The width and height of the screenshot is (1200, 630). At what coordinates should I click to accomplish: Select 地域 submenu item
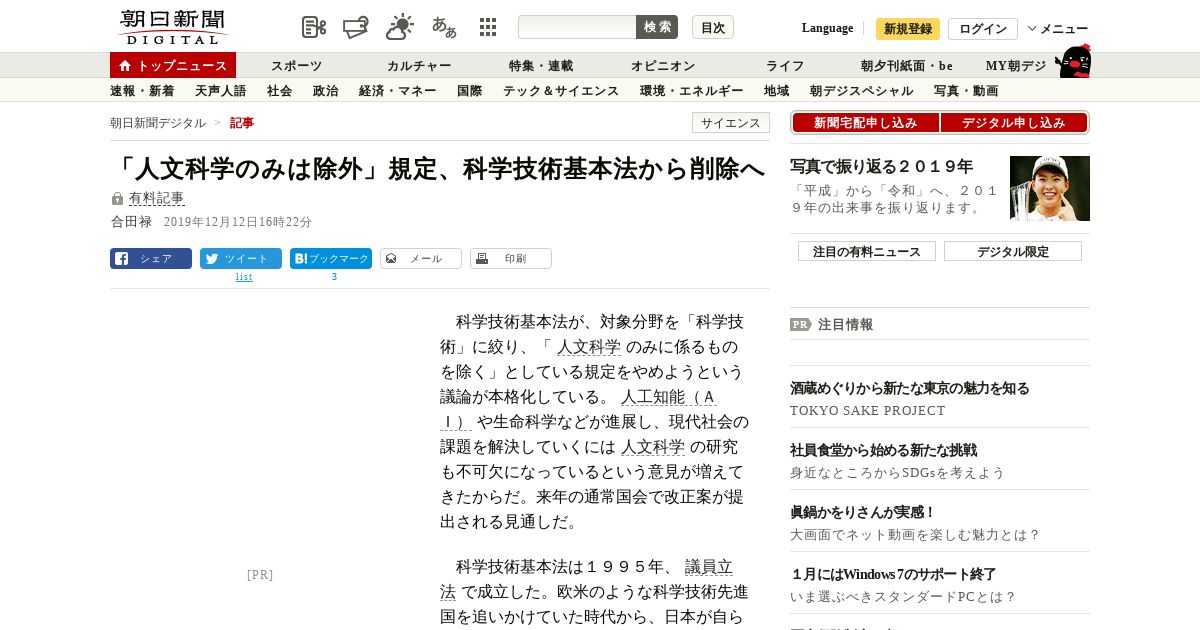click(x=777, y=91)
